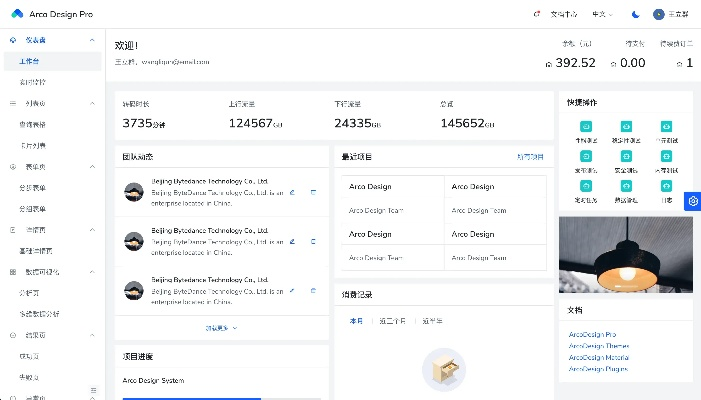The image size is (701, 400).
Task: Click the sidebar collapse icon at menu bottom
Action: pyautogui.click(x=93, y=390)
